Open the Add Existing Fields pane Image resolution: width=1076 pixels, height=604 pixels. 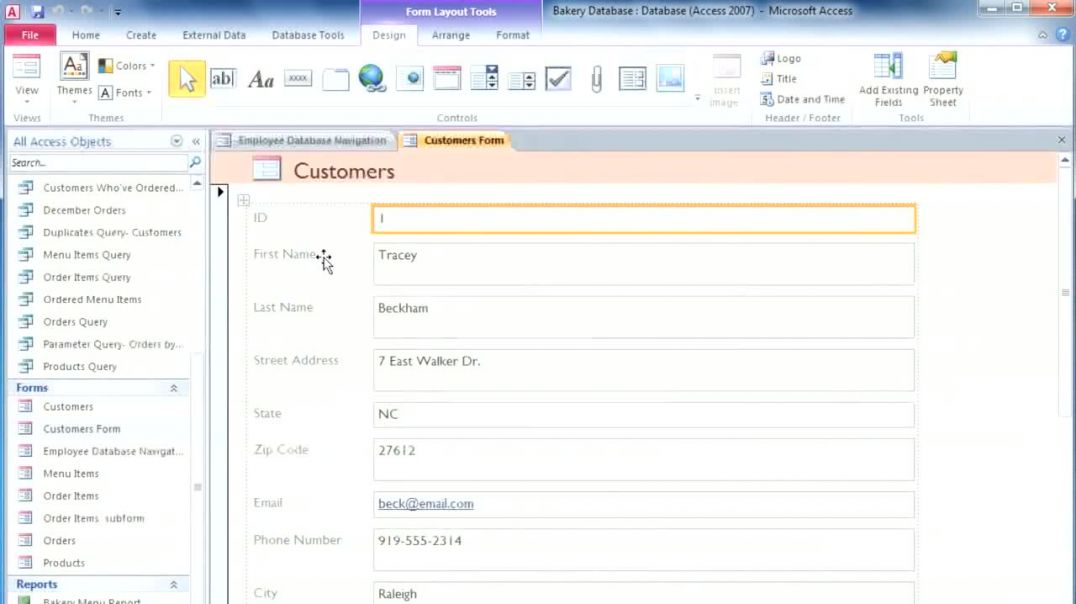click(888, 80)
